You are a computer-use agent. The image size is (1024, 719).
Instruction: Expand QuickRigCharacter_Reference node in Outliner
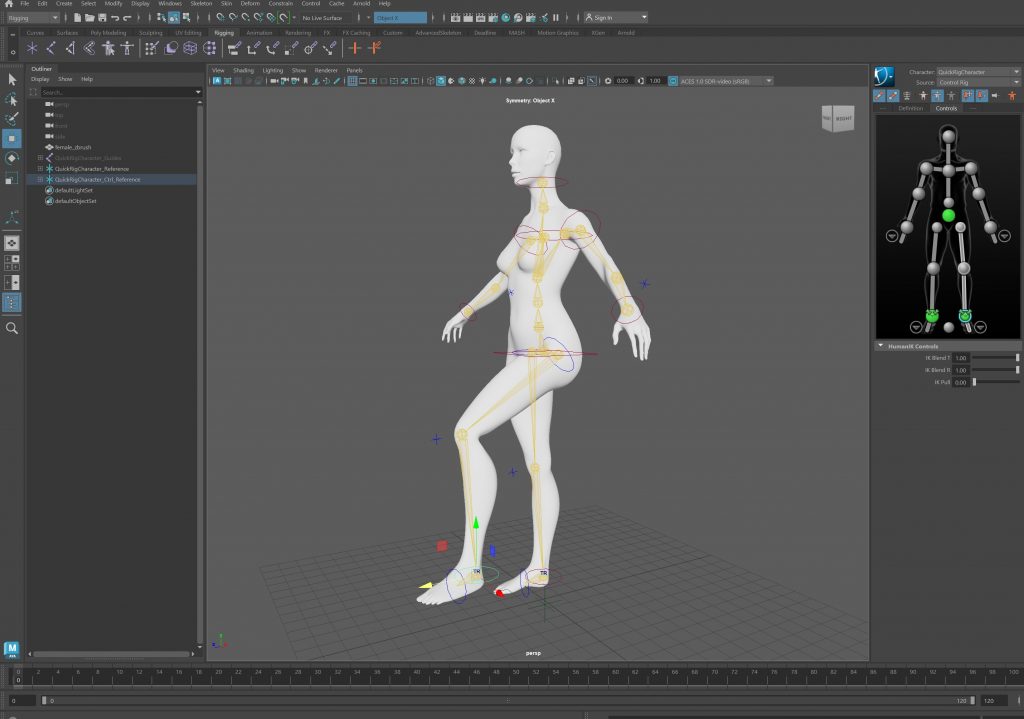(x=40, y=169)
